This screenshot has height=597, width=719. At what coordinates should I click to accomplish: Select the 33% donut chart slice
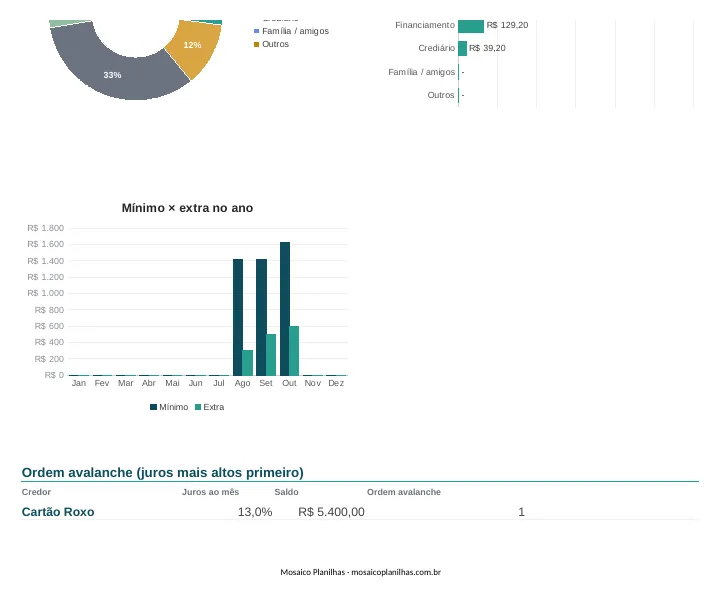pyautogui.click(x=112, y=76)
